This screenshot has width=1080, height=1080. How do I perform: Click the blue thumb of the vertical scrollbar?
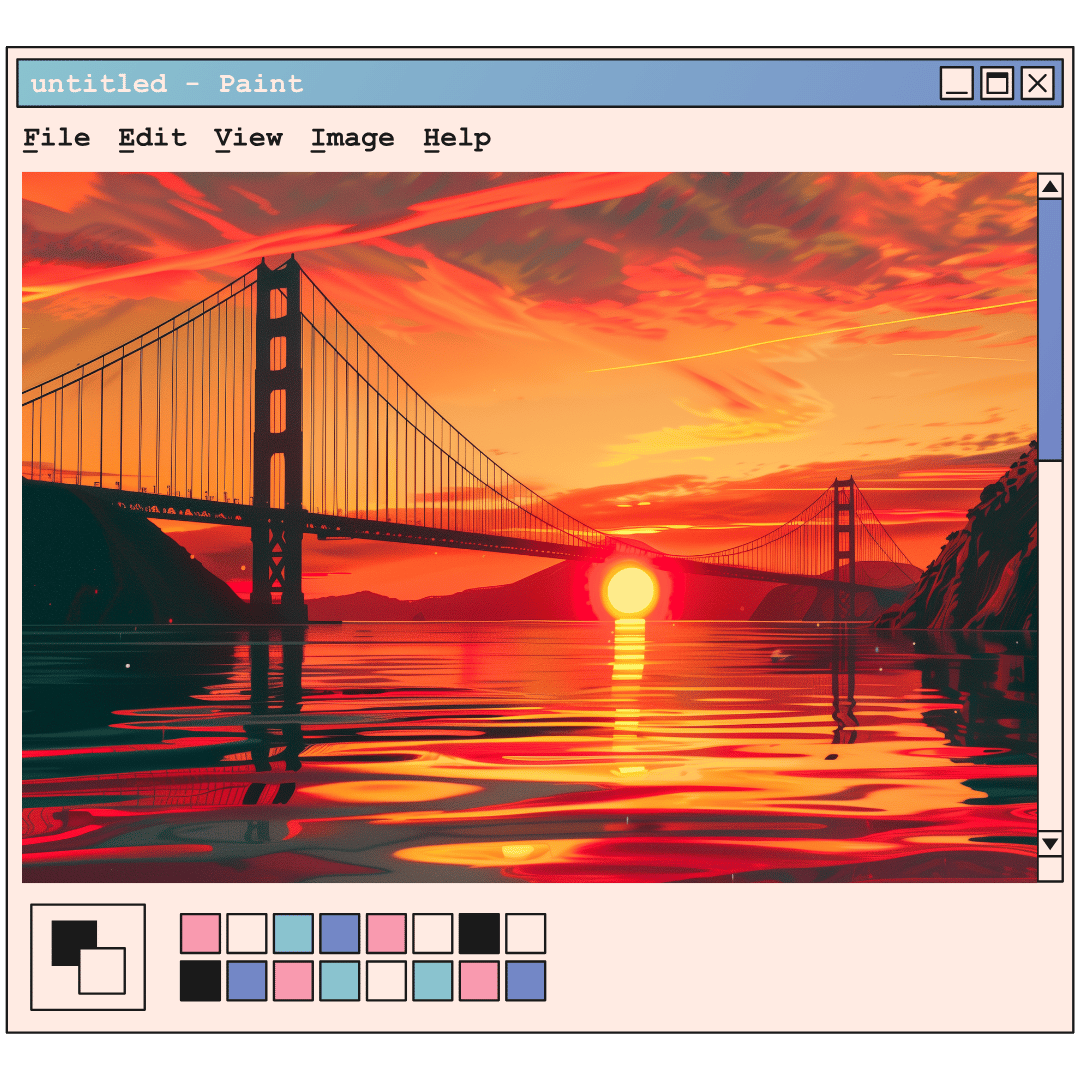(1050, 330)
